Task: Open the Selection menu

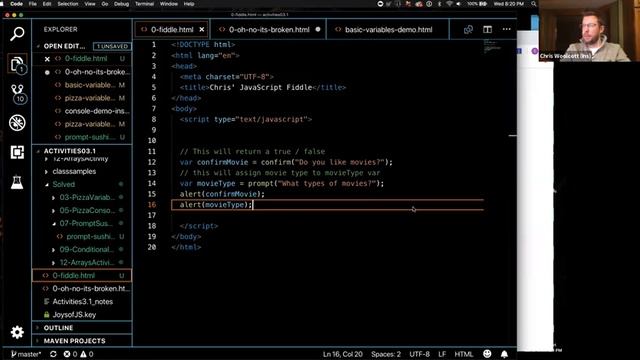Action: 68,4
